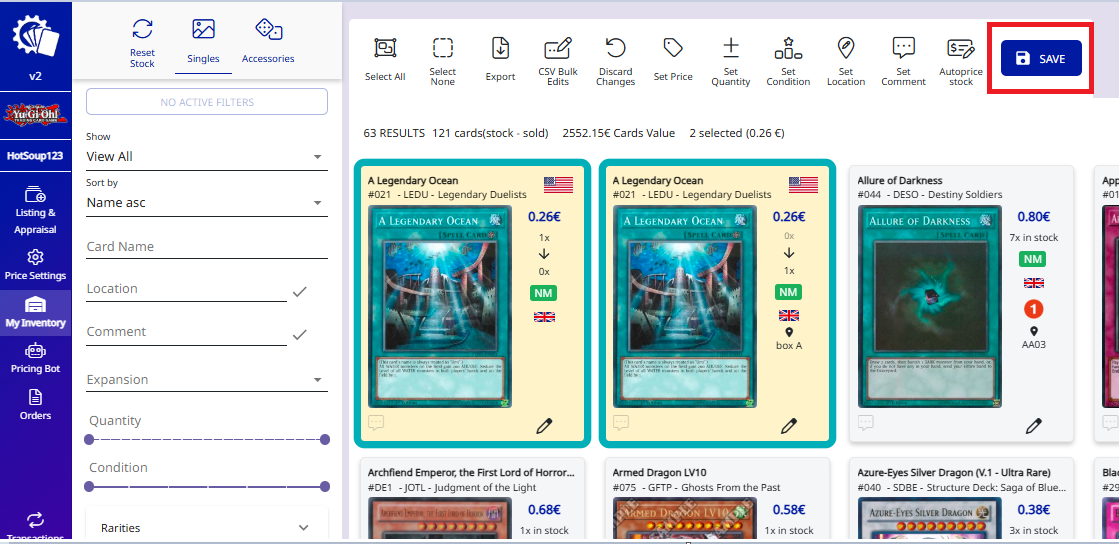1119x544 pixels.
Task: Click the Discard Changes icon
Action: click(x=615, y=48)
